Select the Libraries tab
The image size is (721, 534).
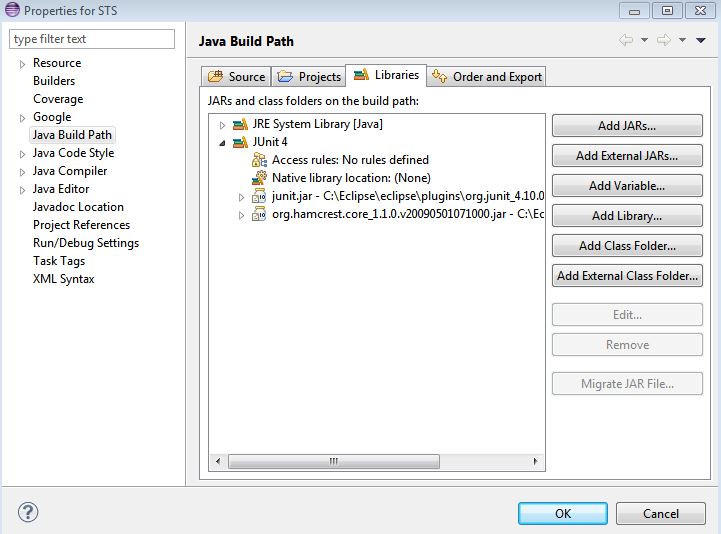386,75
